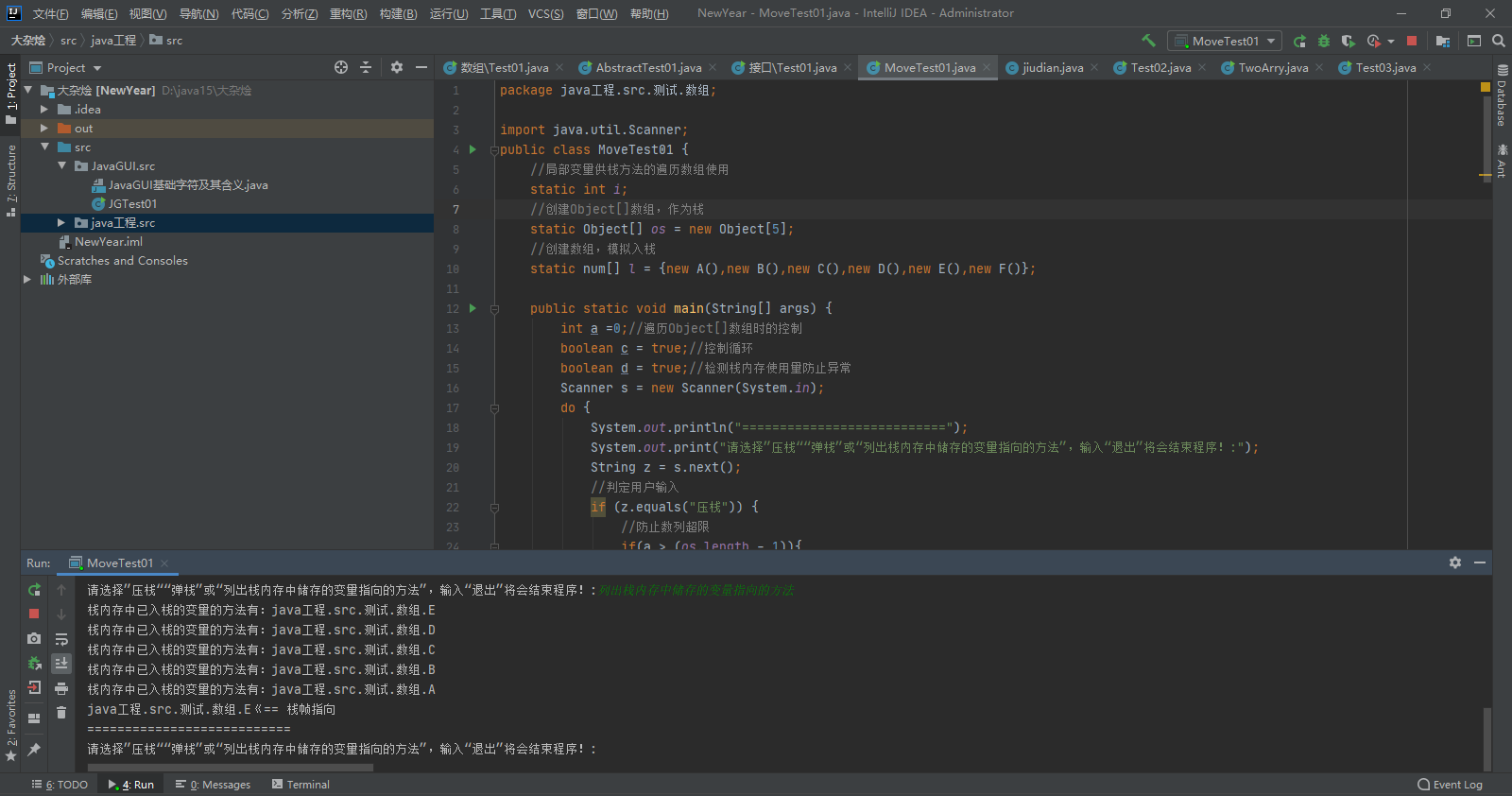
Task: Click the Build Project hammer icon
Action: (x=1148, y=41)
